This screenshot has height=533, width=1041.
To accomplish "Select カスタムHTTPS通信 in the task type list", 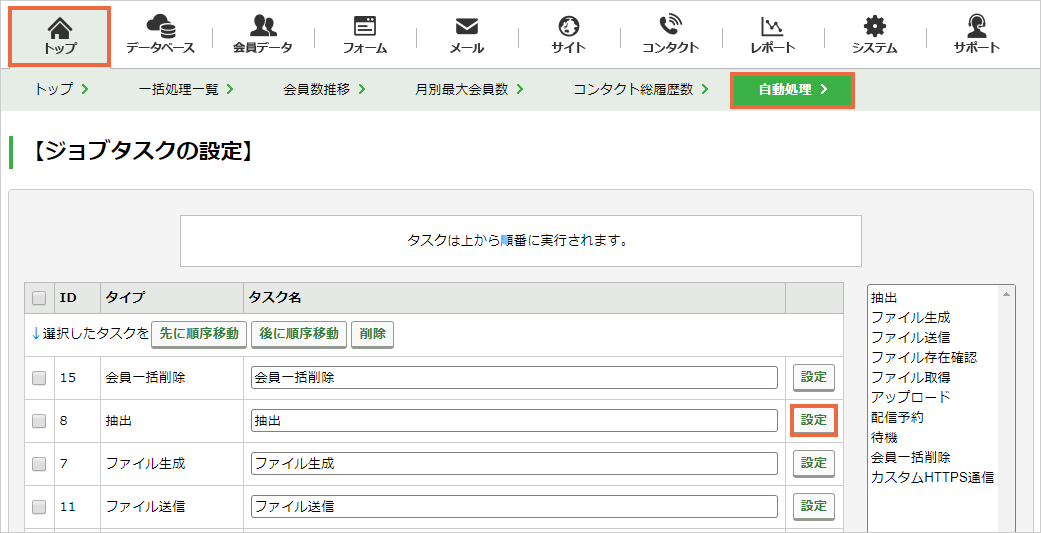I will coord(933,477).
